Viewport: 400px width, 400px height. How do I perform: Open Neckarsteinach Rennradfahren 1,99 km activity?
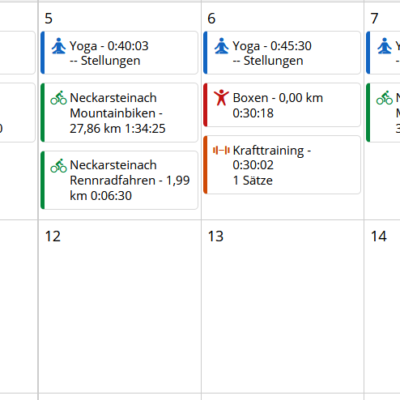[x=119, y=180]
